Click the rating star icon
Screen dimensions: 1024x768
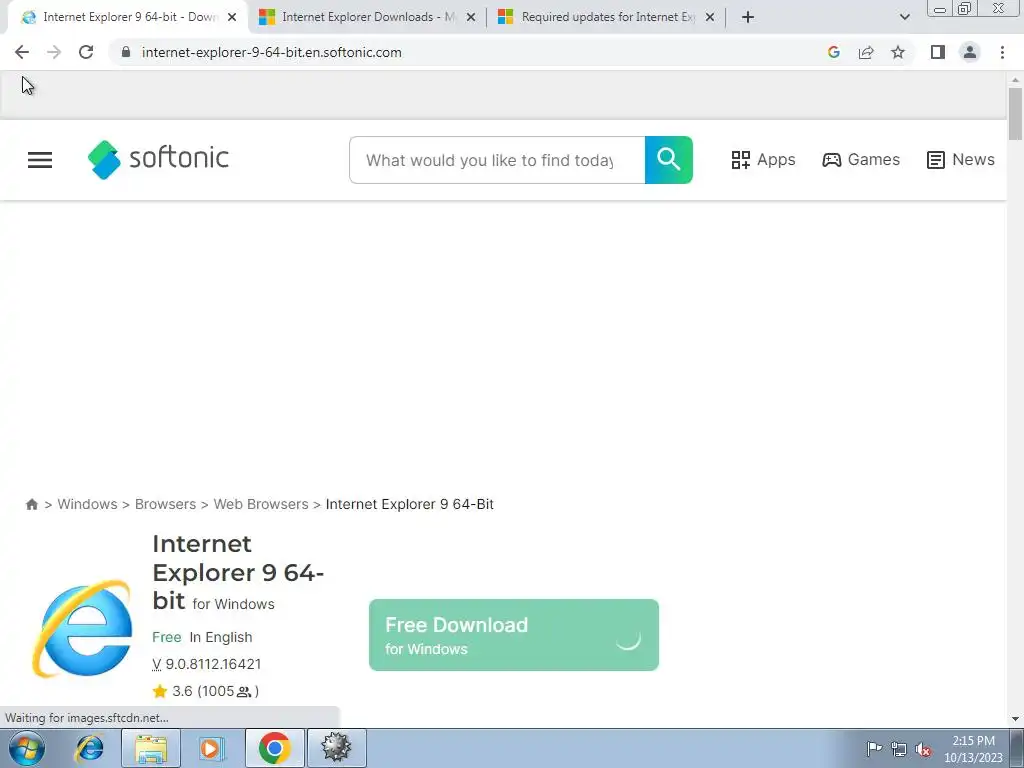159,691
